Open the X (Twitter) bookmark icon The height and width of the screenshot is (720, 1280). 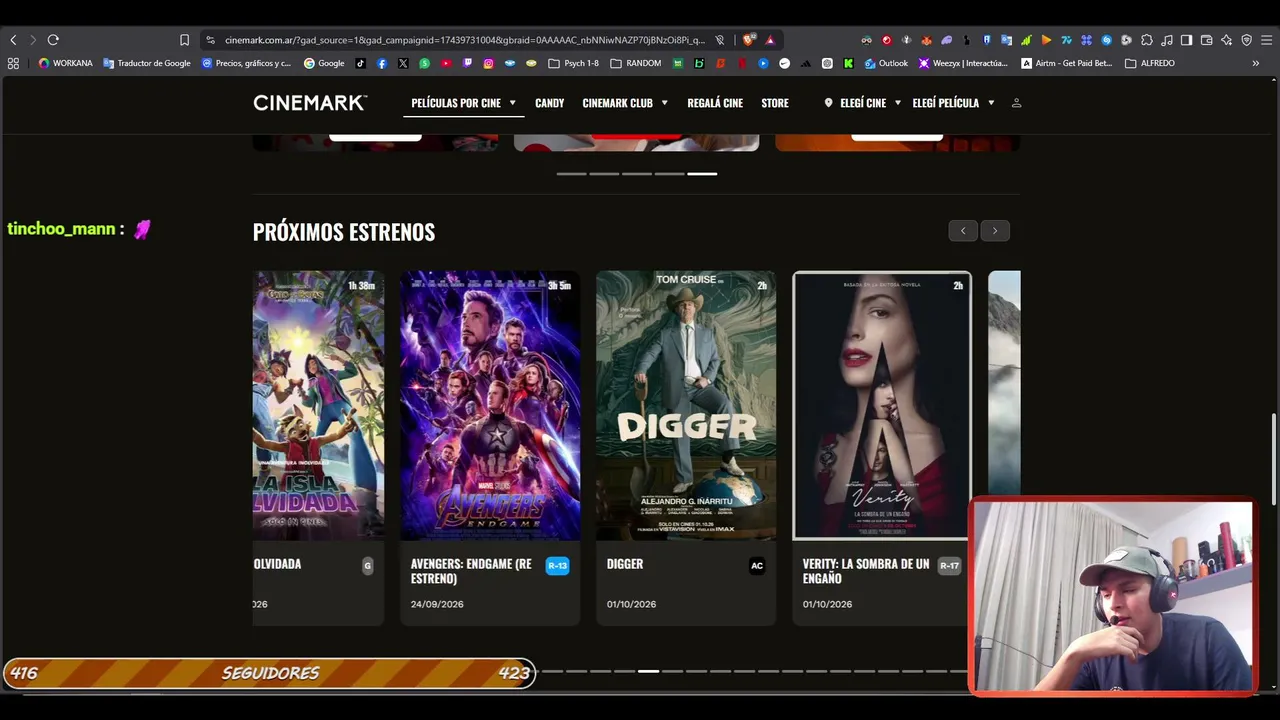click(403, 63)
